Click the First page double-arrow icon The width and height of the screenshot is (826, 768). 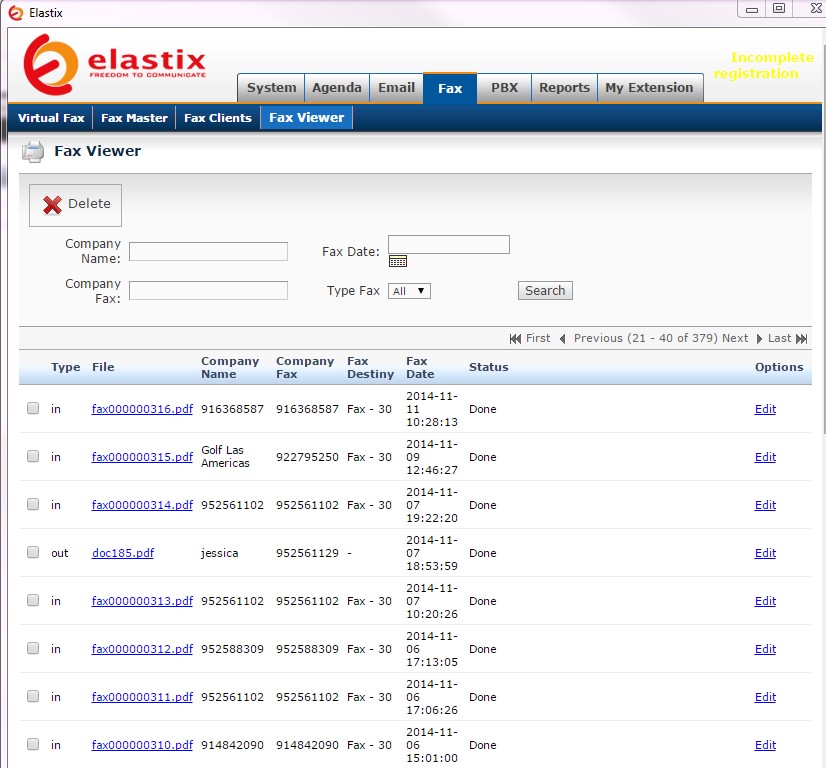point(515,339)
